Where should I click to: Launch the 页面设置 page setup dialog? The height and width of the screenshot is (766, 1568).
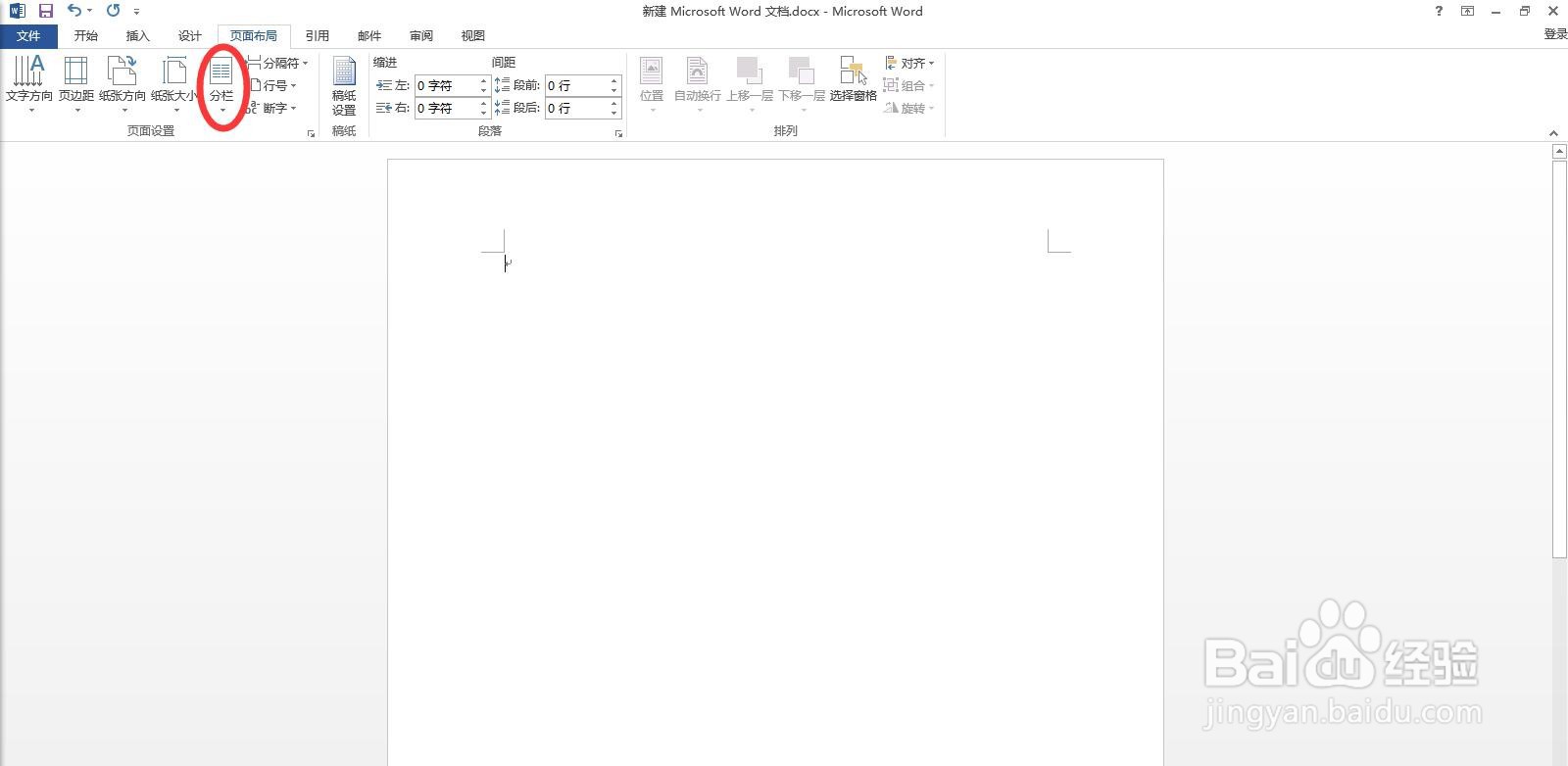pyautogui.click(x=312, y=133)
